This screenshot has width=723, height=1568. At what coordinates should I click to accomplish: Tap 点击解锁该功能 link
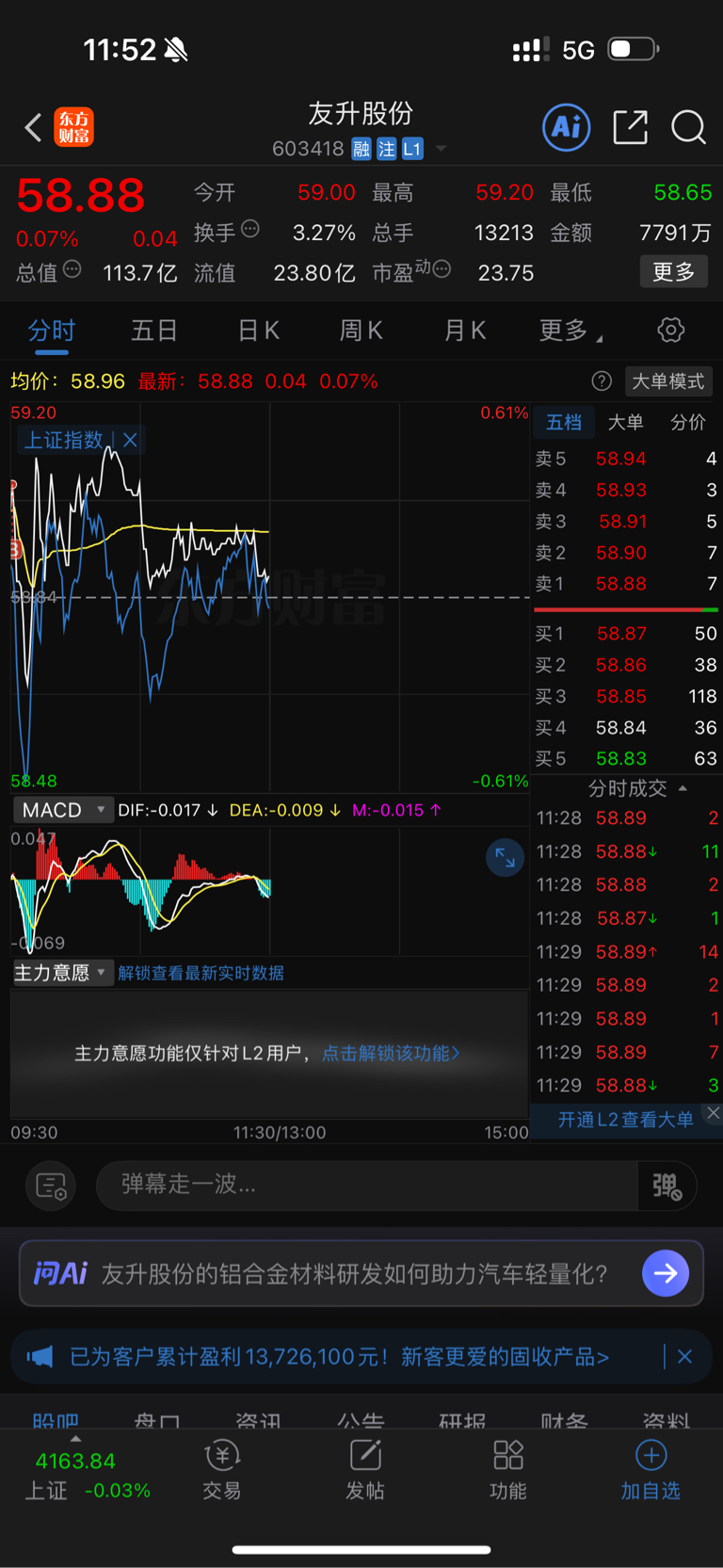391,1053
